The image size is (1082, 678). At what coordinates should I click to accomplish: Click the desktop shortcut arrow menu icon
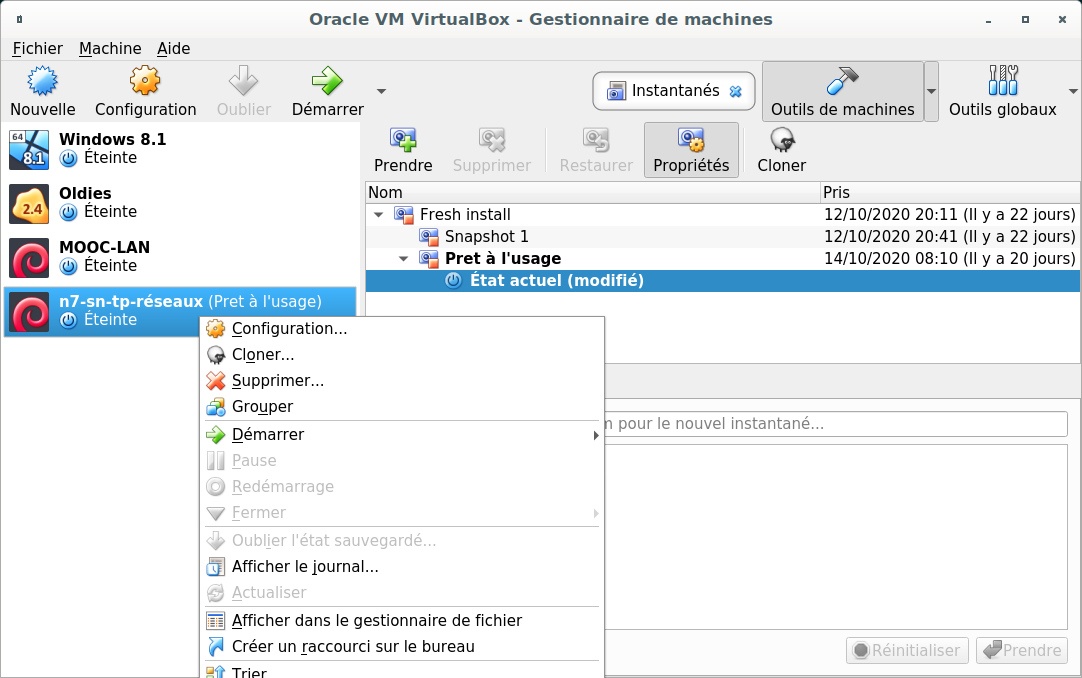coord(216,647)
